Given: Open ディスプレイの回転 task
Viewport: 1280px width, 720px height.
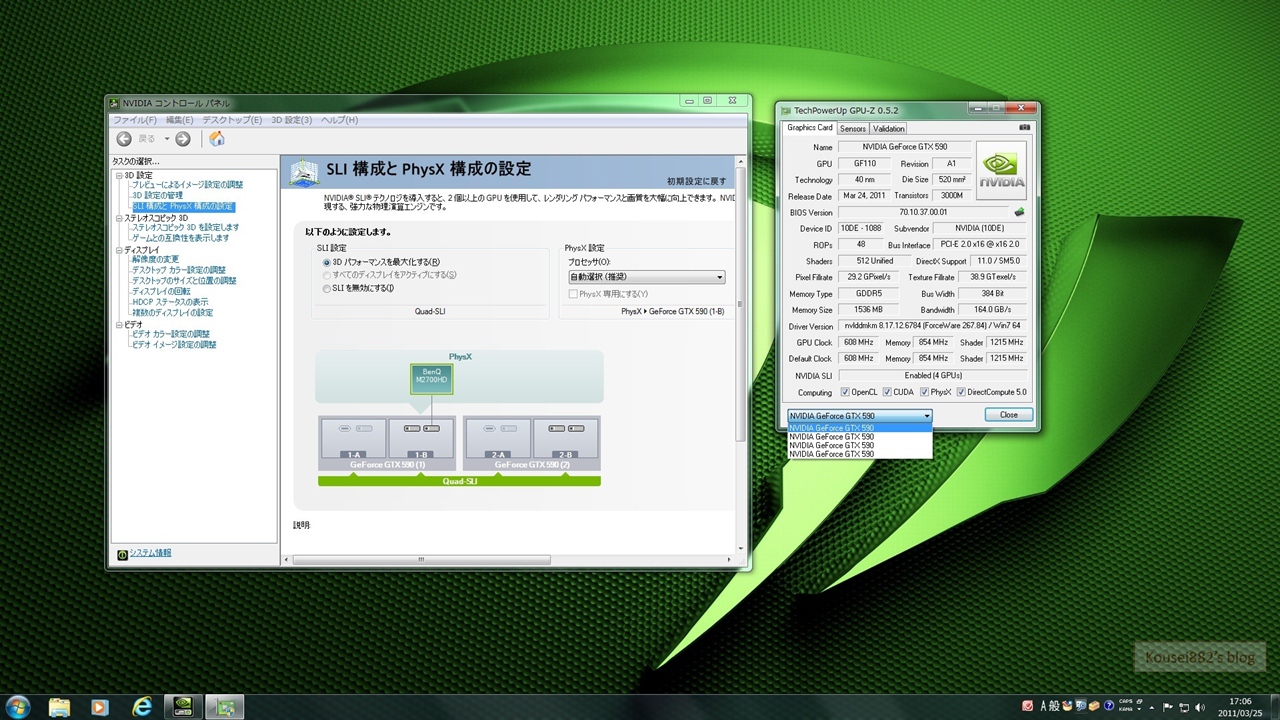Looking at the screenshot, I should (161, 291).
